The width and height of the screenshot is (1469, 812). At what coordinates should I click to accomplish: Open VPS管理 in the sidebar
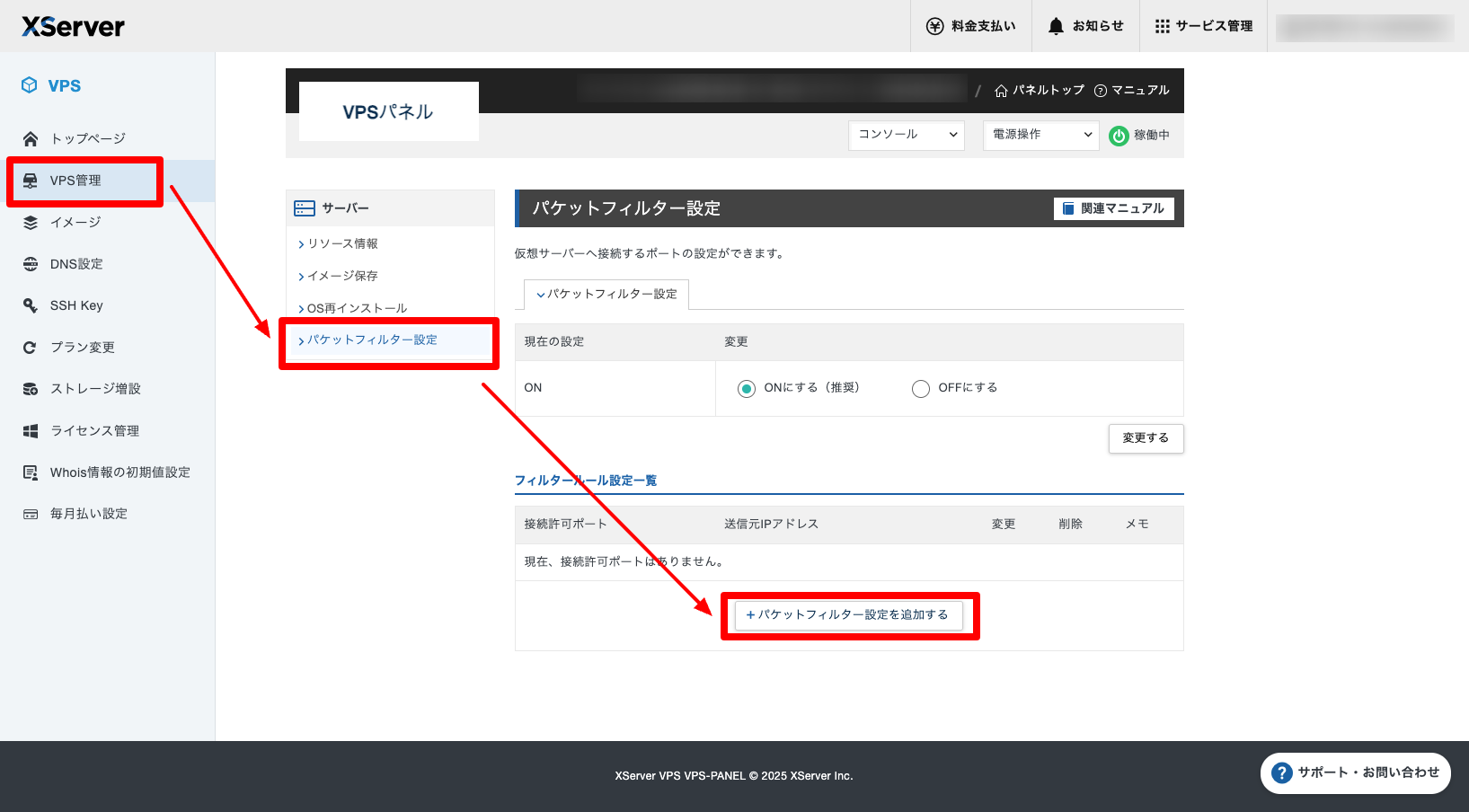[x=75, y=181]
